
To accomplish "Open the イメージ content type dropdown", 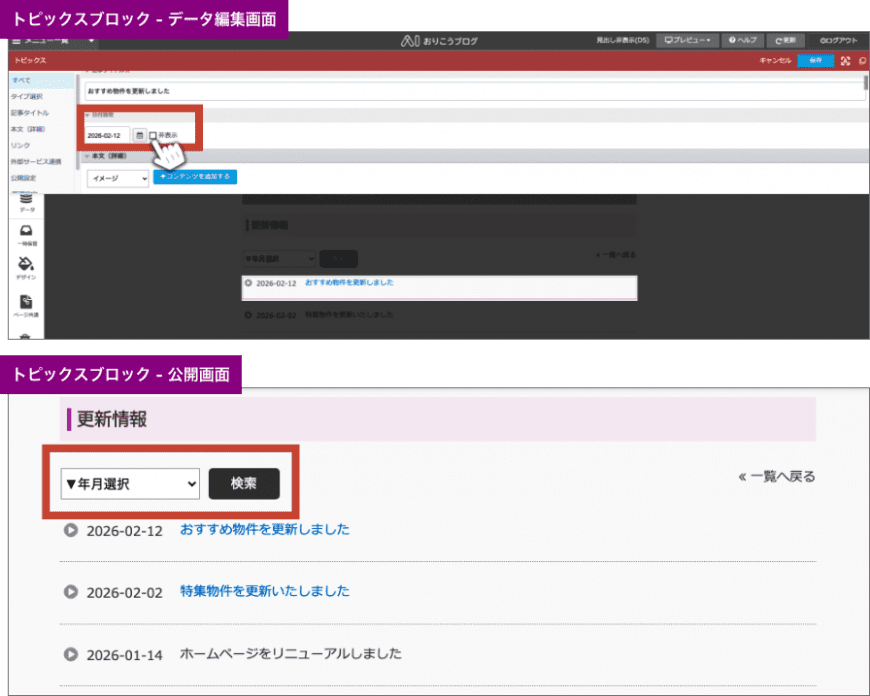I will point(118,178).
